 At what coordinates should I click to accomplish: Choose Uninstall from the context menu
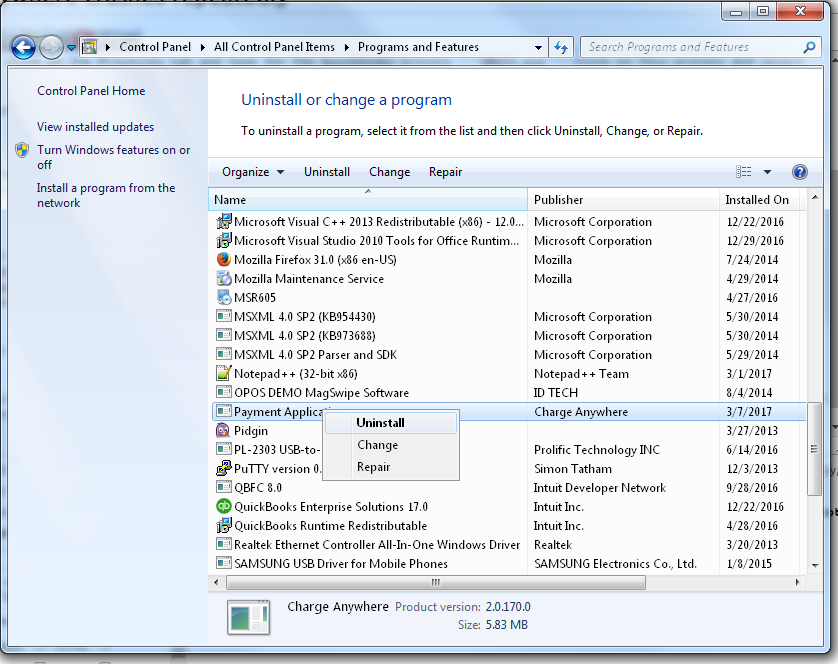380,423
